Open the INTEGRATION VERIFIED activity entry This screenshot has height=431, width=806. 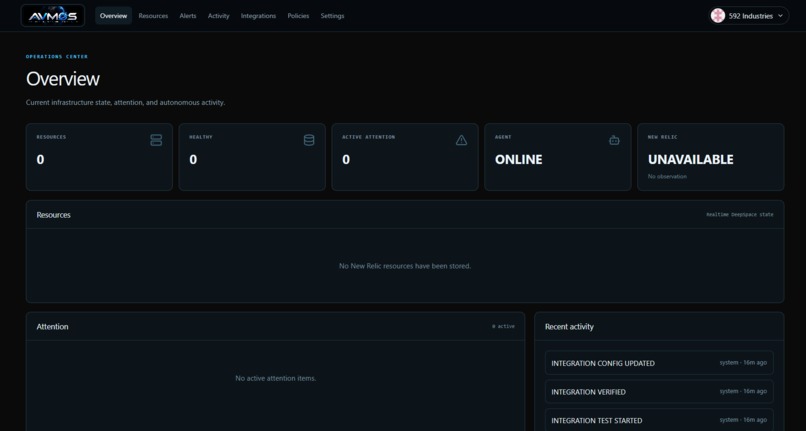659,391
